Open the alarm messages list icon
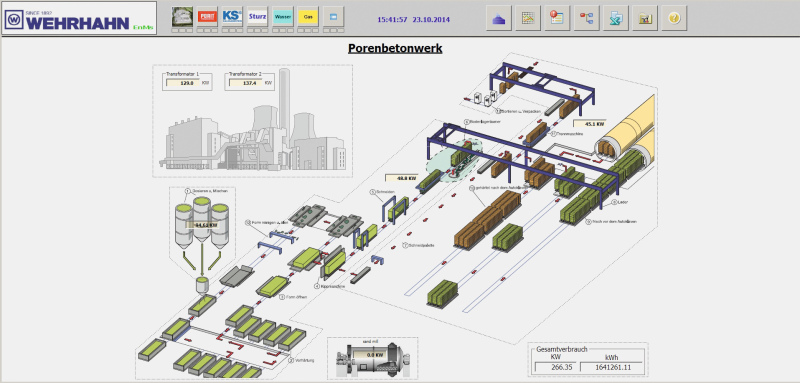This screenshot has height=383, width=800. pos(557,18)
